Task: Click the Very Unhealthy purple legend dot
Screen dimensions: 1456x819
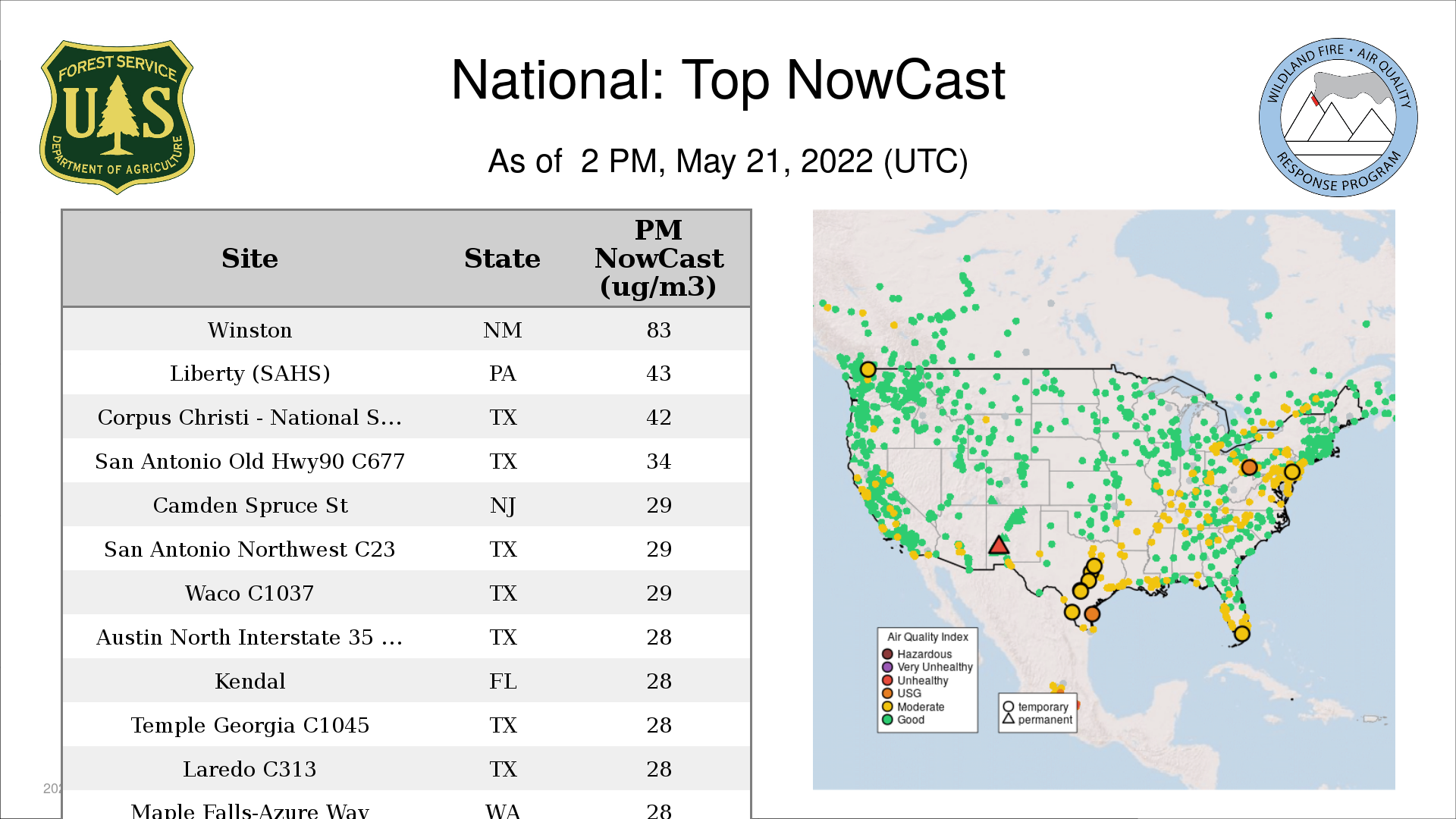Action: [x=887, y=667]
